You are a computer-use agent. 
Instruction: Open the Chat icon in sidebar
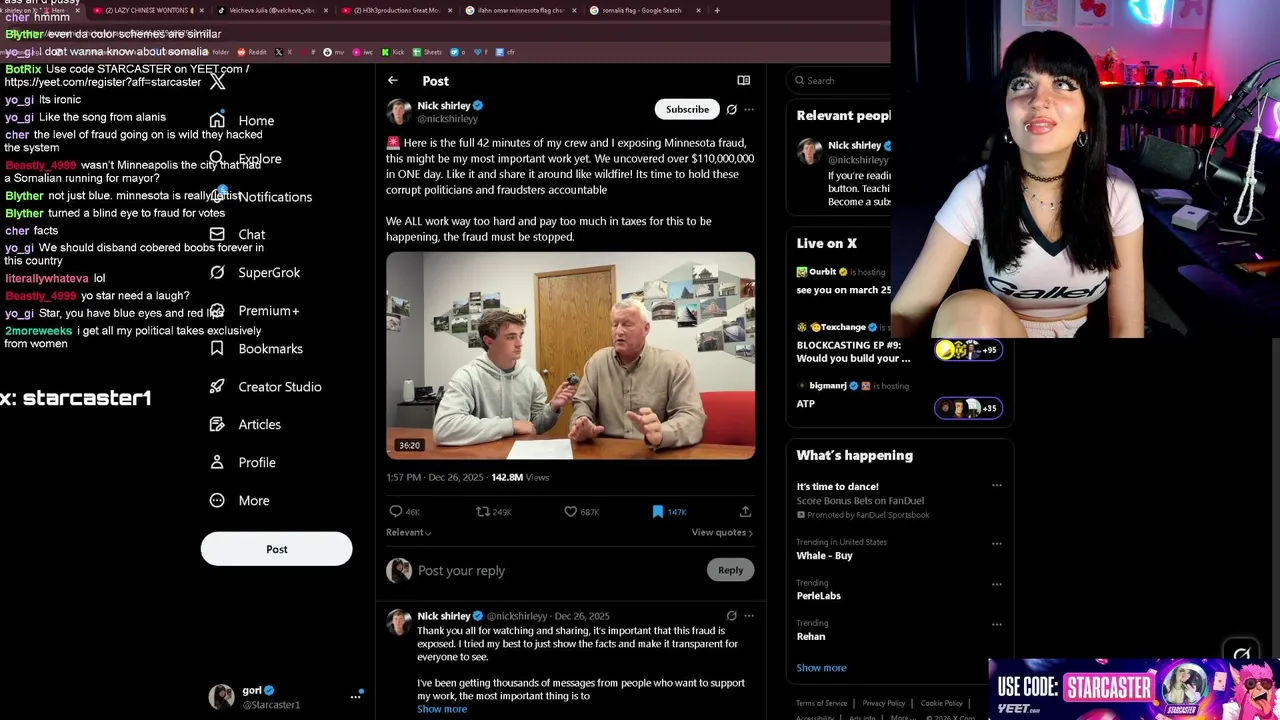217,234
